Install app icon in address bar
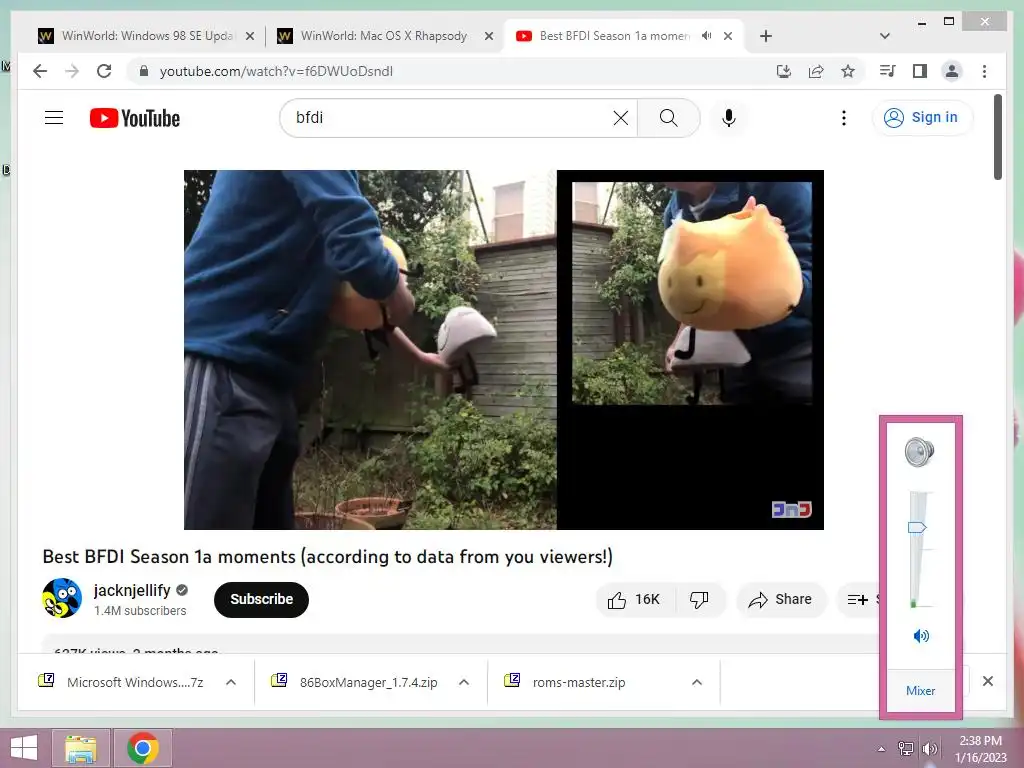 tap(784, 71)
